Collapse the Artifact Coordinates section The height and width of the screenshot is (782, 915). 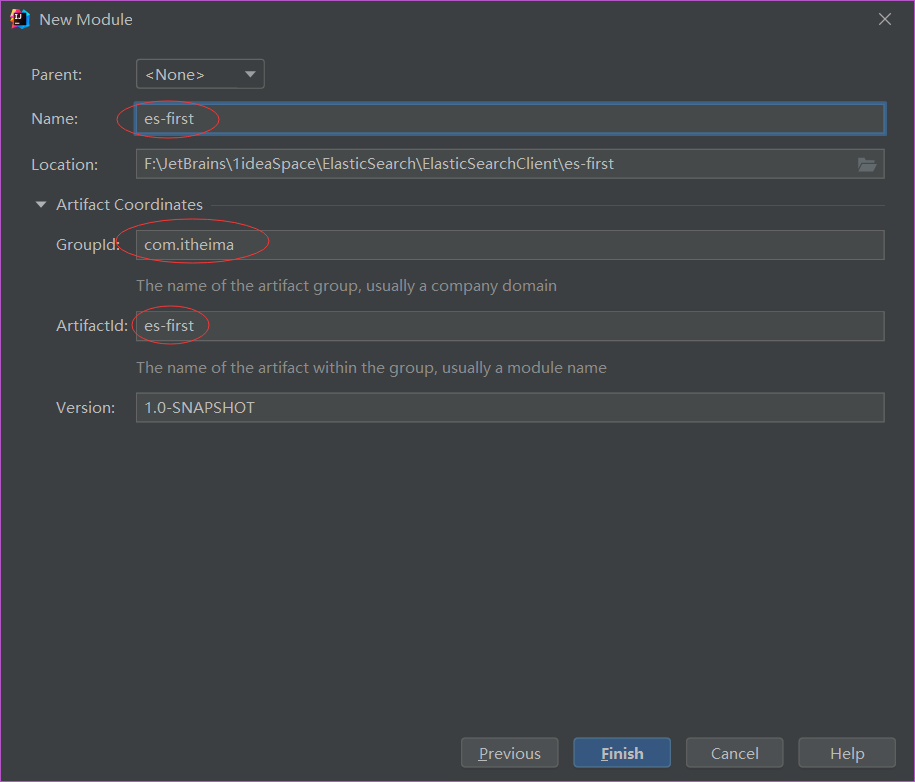point(41,205)
